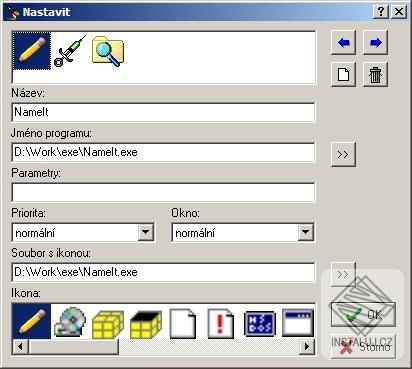412x369 pixels.
Task: Open the Priorita dropdown
Action: tap(146, 232)
